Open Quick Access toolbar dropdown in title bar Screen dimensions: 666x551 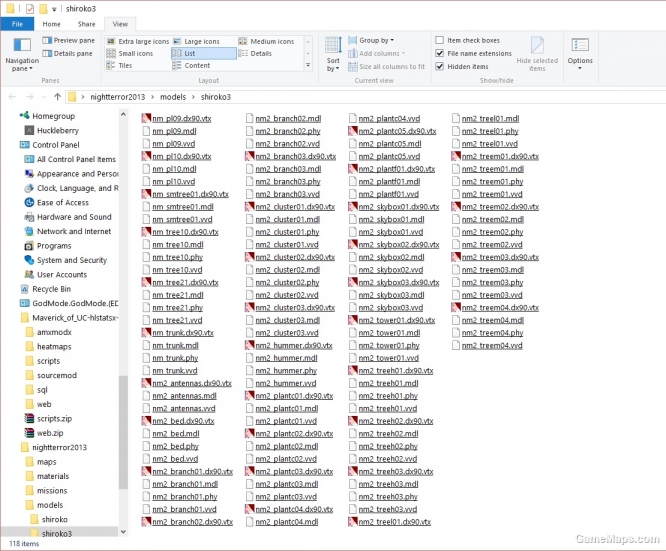click(x=54, y=9)
